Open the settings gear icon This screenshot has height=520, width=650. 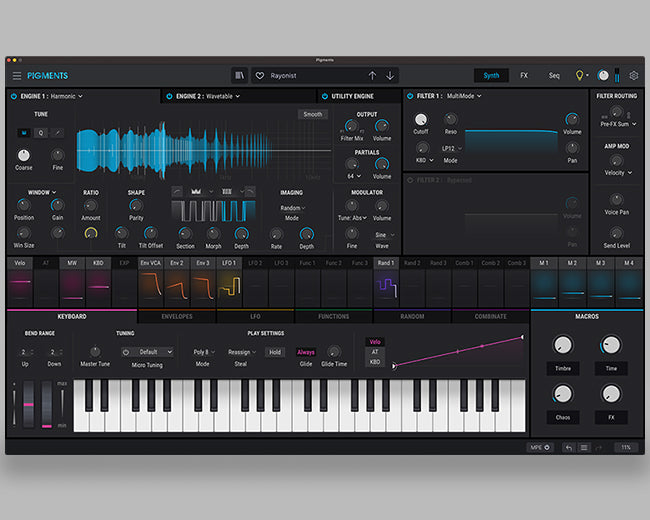pos(633,75)
